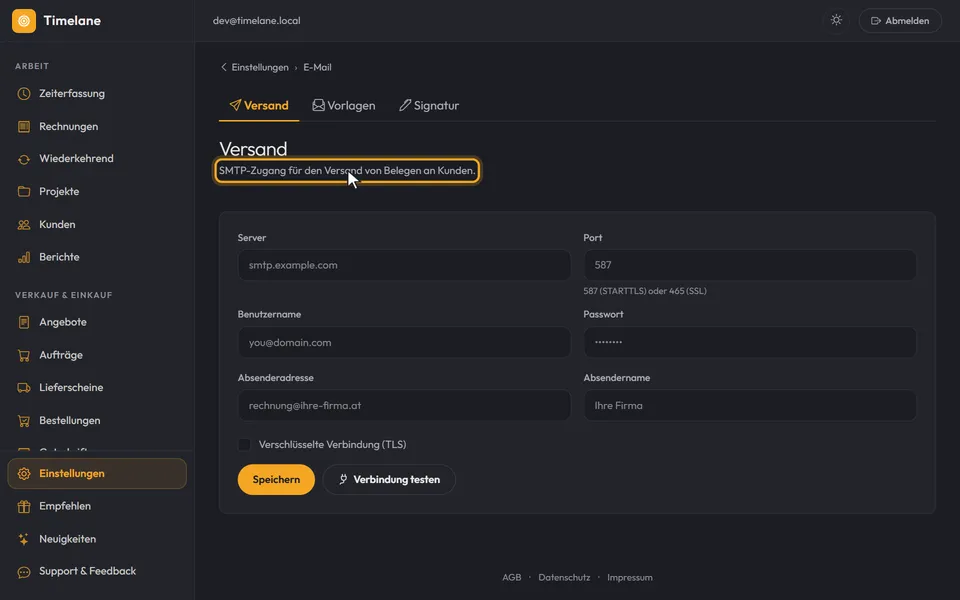Image resolution: width=960 pixels, height=600 pixels.
Task: Click the logout icon beside Abmelden
Action: tap(876, 21)
